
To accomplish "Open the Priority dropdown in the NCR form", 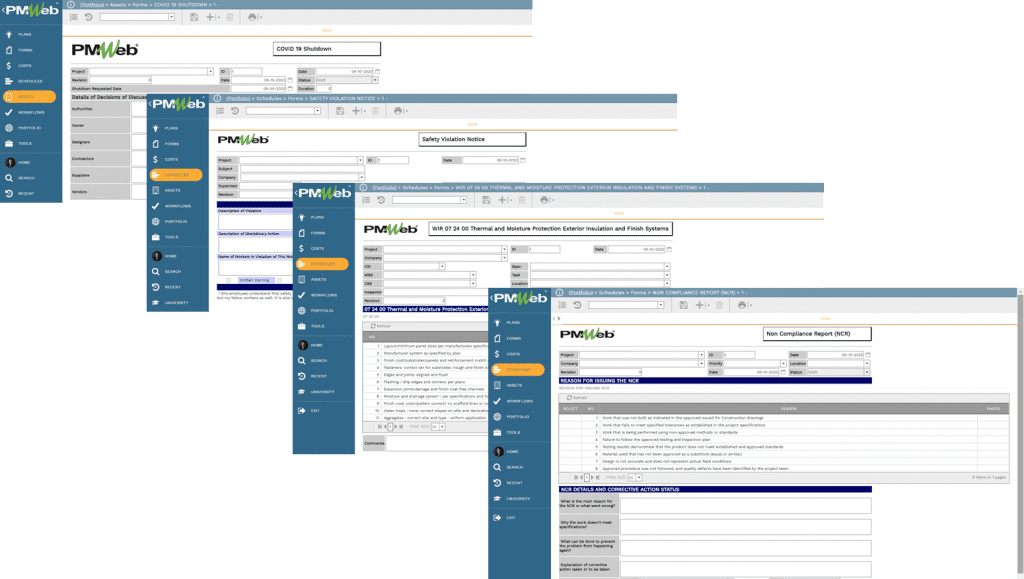I will point(783,364).
